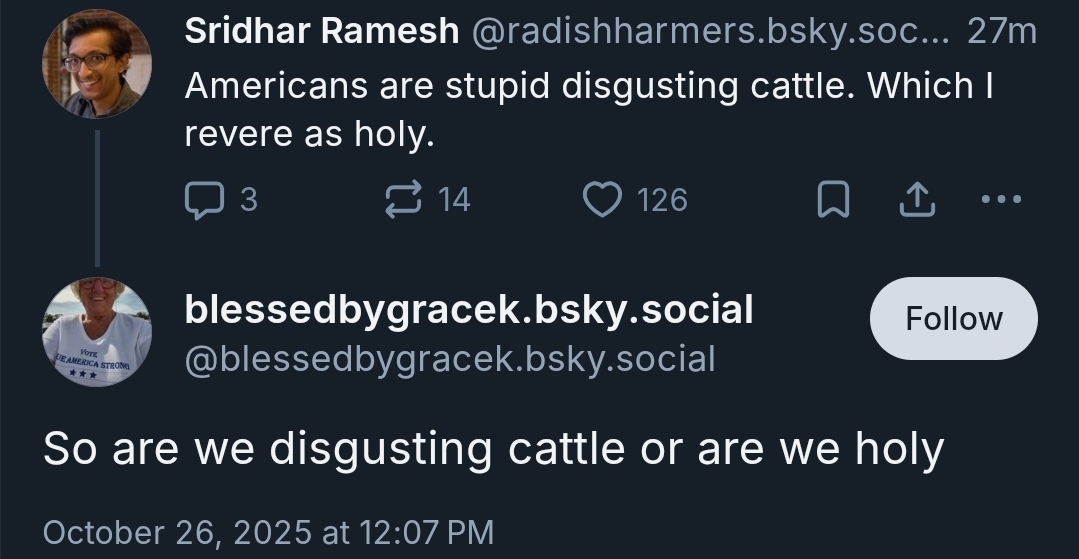1079x559 pixels.
Task: Open the three-dot more options menu
Action: 1001,199
